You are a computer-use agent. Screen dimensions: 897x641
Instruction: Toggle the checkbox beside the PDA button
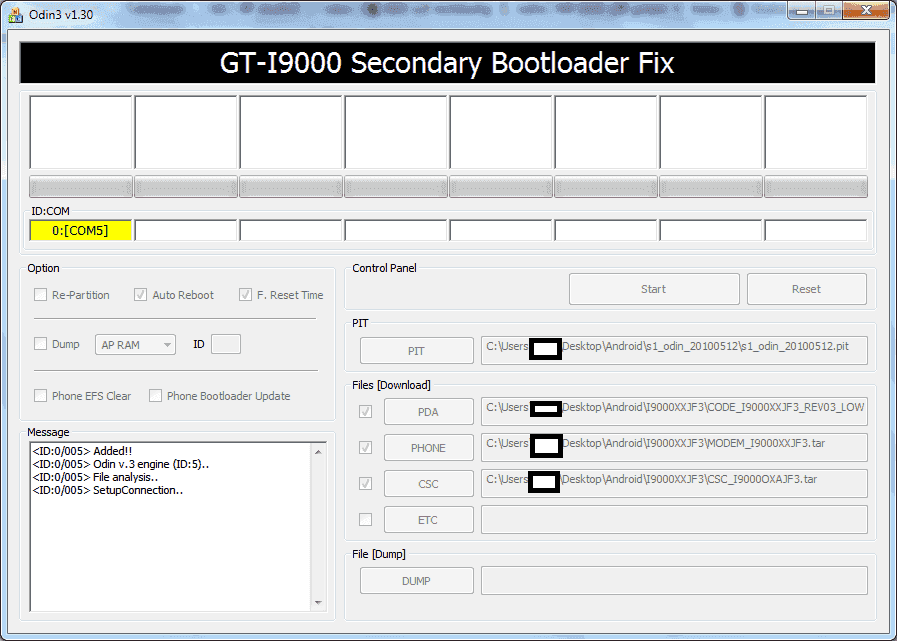click(x=365, y=411)
